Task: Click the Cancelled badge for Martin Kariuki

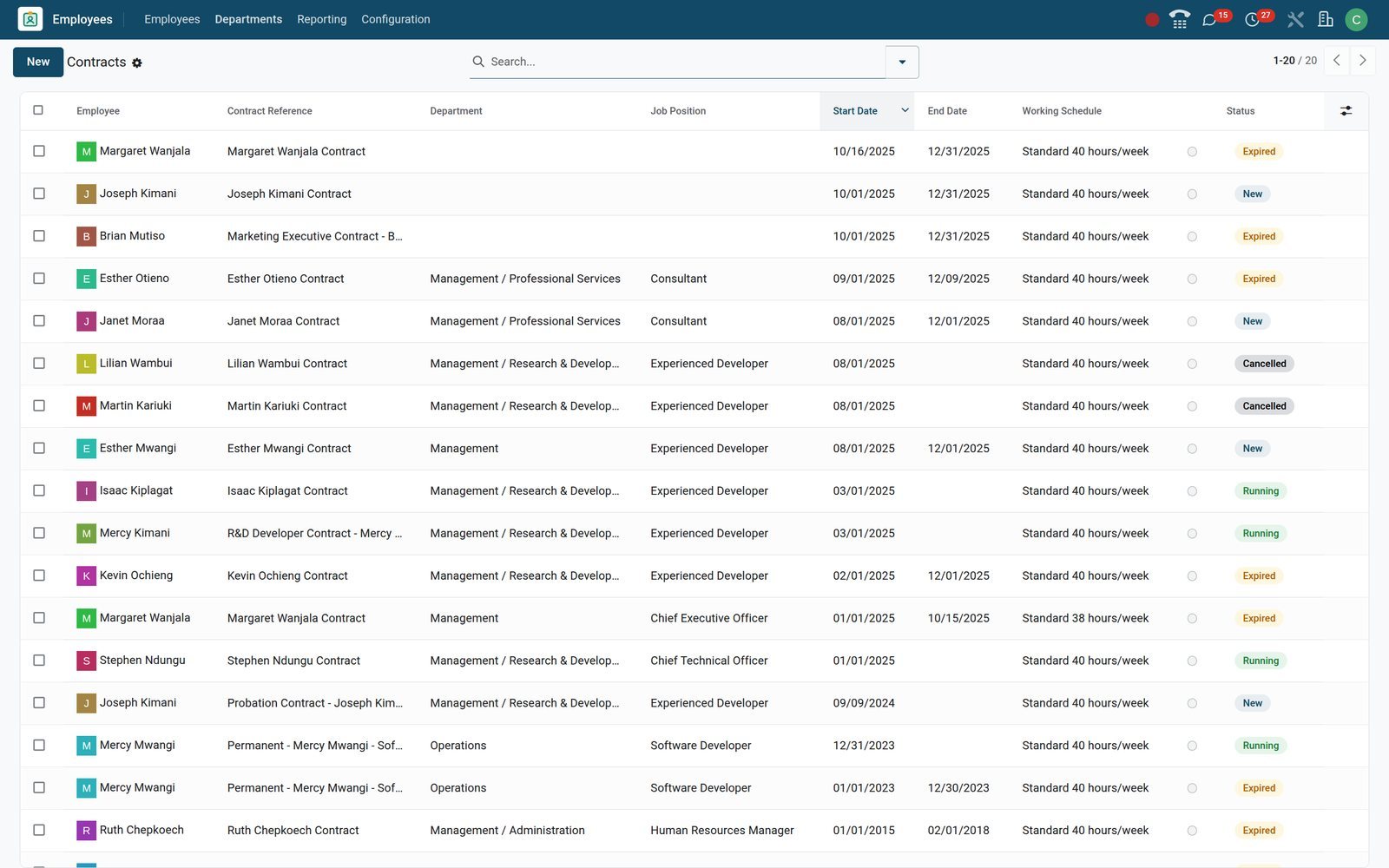Action: tap(1264, 406)
